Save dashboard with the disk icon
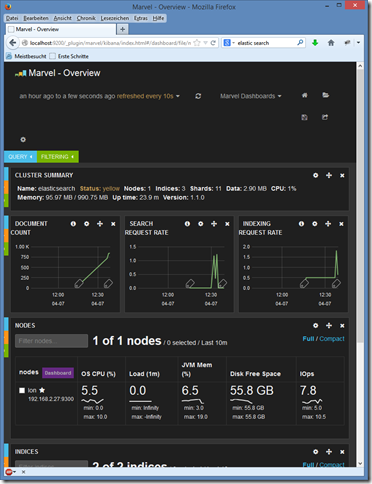 tap(304, 117)
